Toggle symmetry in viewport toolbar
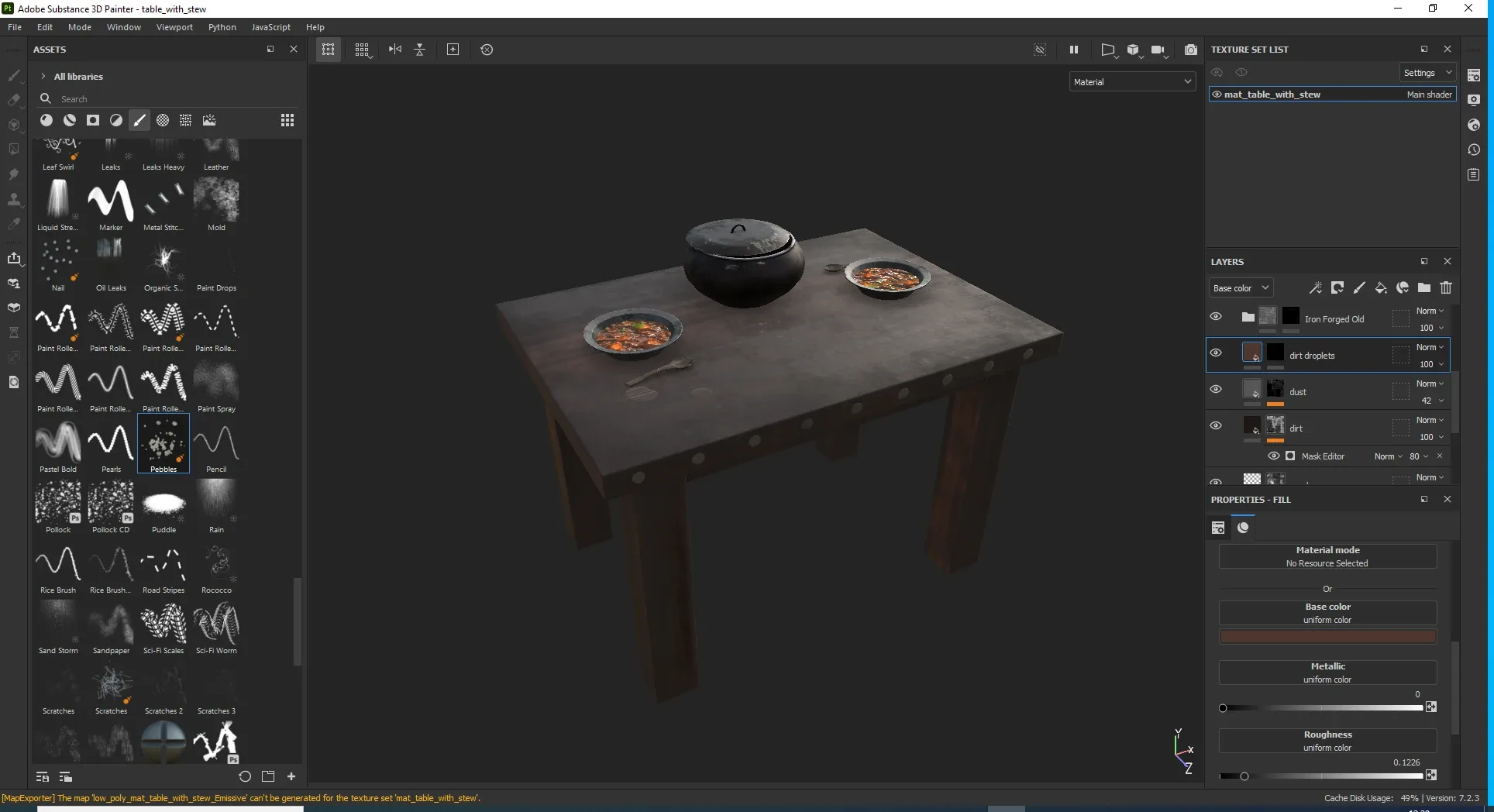 tap(395, 50)
